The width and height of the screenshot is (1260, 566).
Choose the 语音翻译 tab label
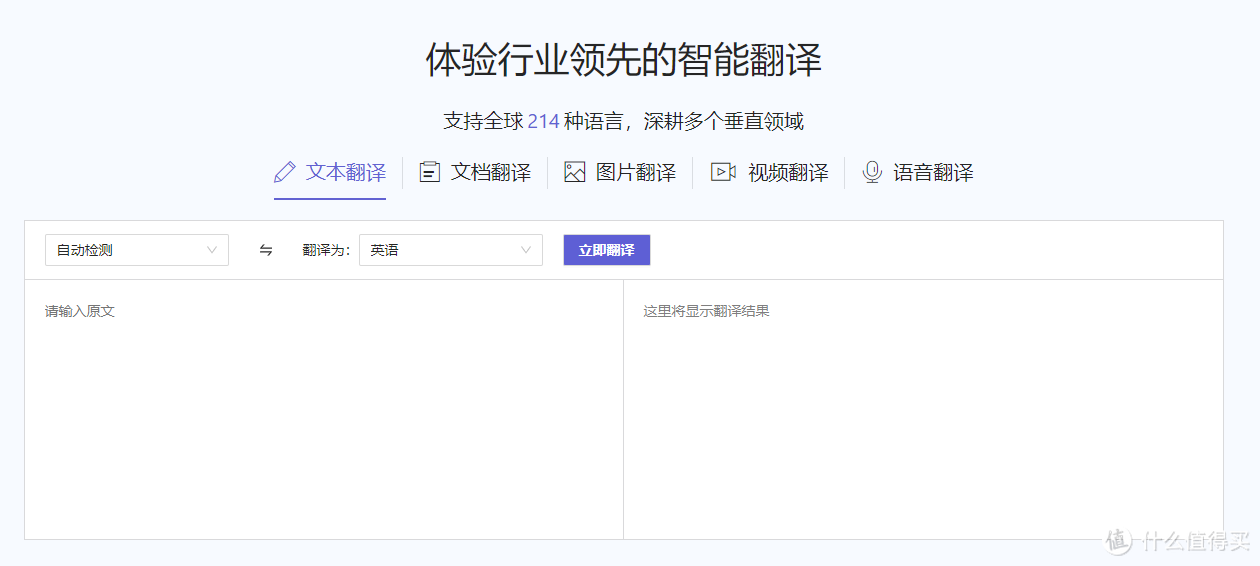[933, 172]
